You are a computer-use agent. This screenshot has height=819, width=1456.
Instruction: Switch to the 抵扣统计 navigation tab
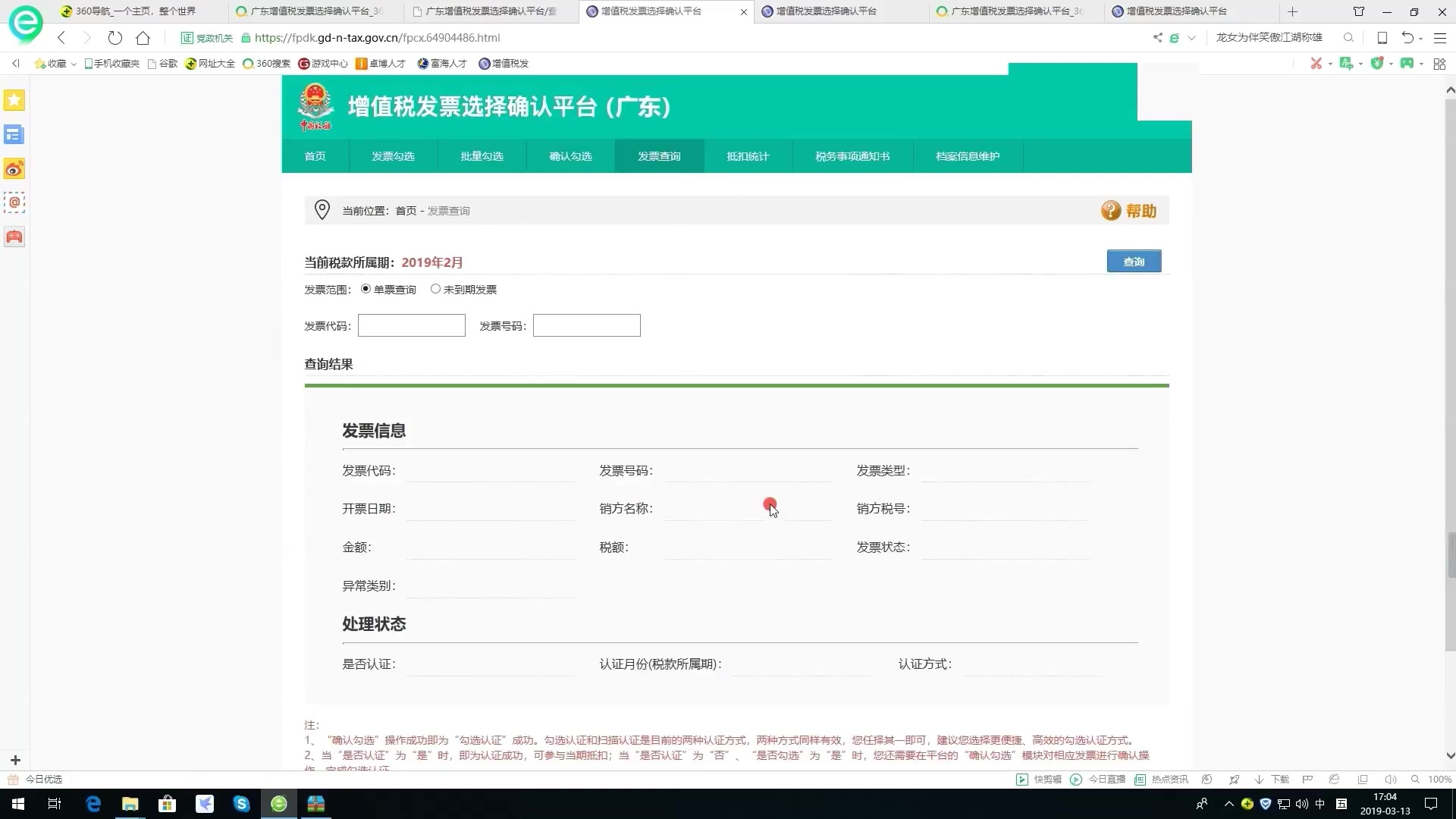click(x=748, y=156)
